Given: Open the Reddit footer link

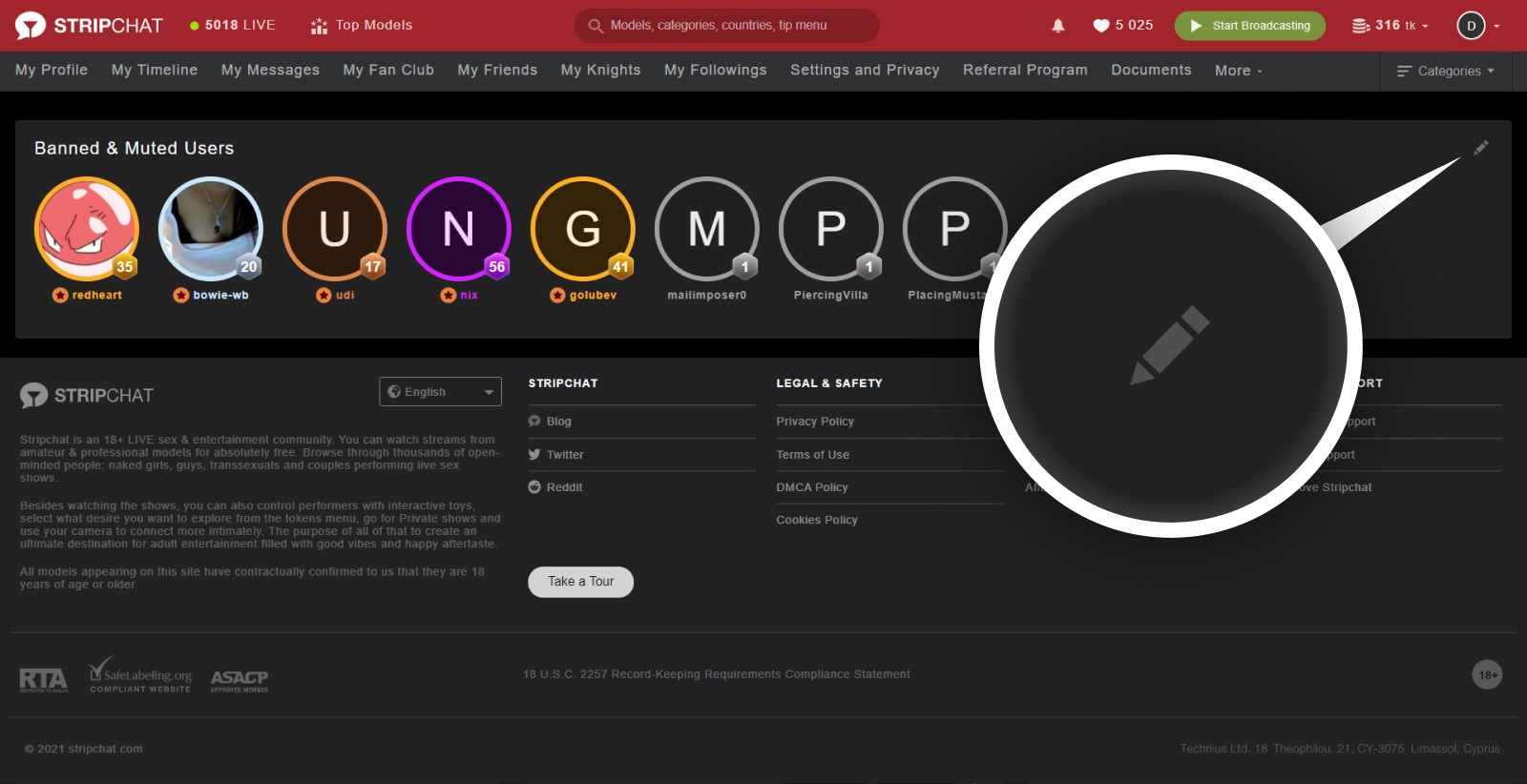Looking at the screenshot, I should (x=563, y=487).
